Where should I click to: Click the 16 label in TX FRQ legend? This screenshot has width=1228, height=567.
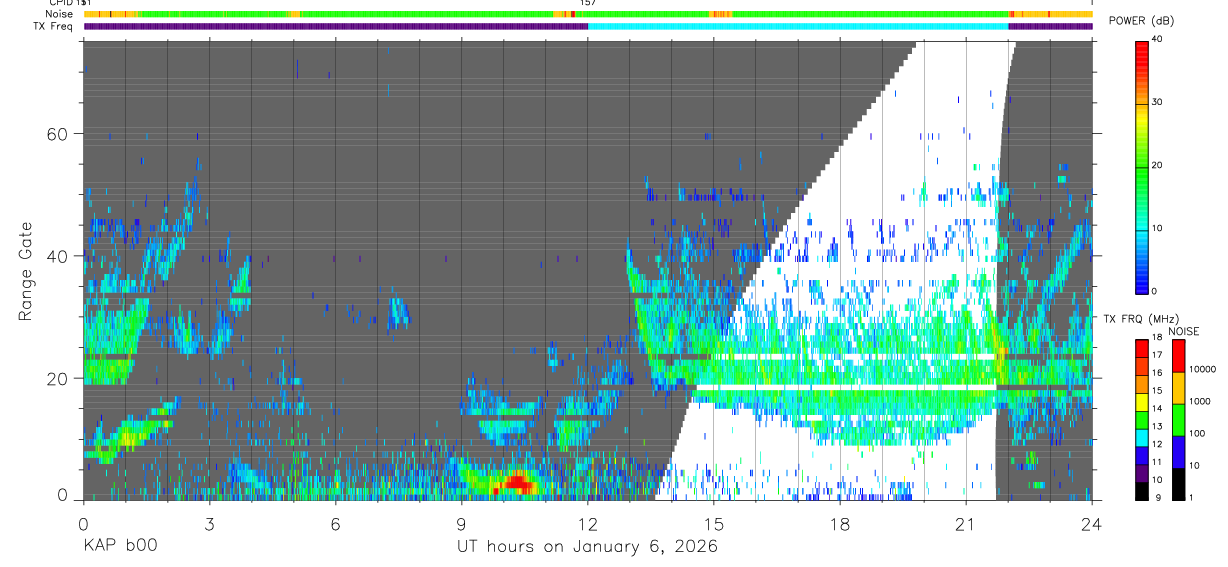[x=1157, y=373]
